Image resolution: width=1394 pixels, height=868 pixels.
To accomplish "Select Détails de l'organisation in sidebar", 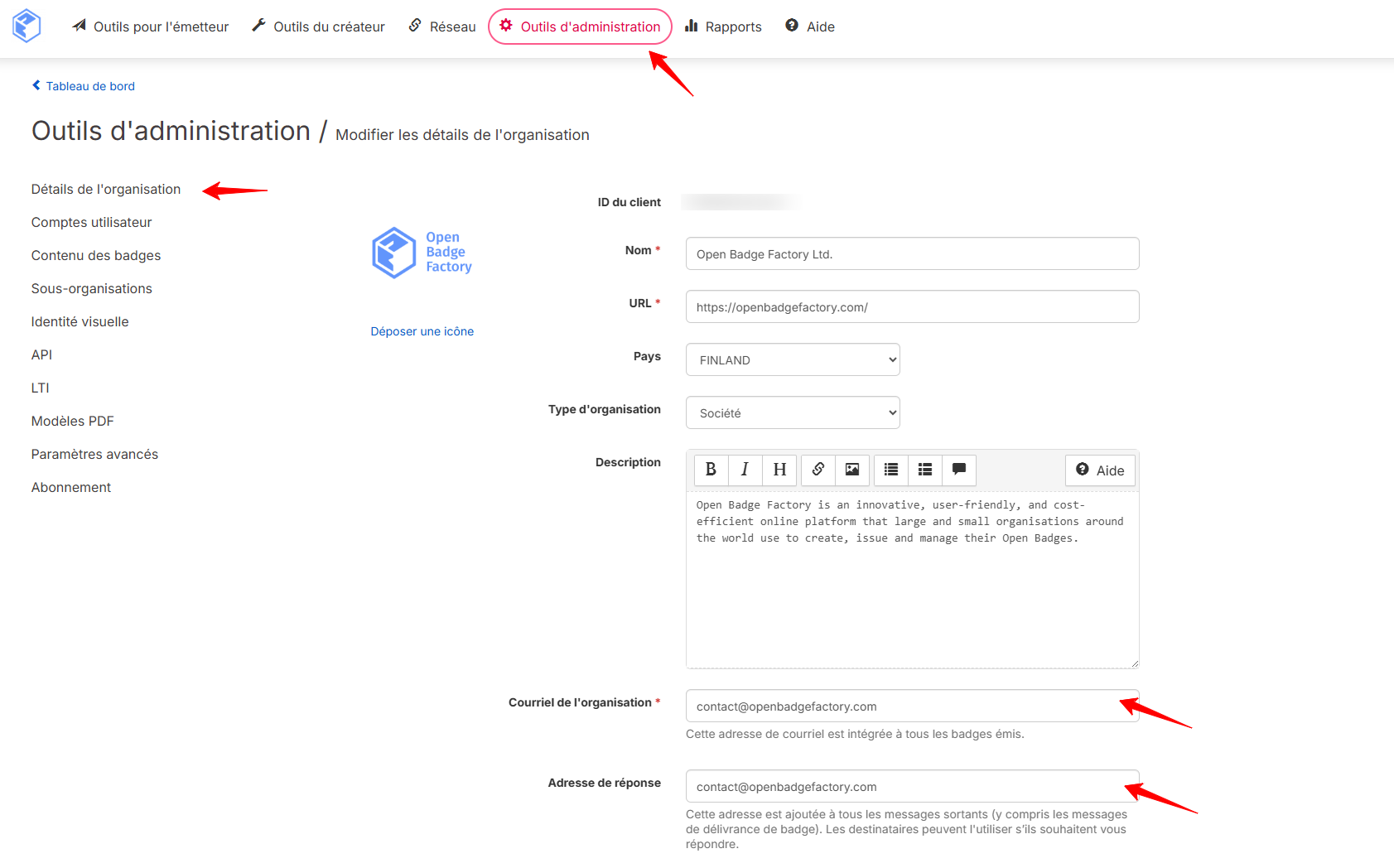I will [x=106, y=189].
